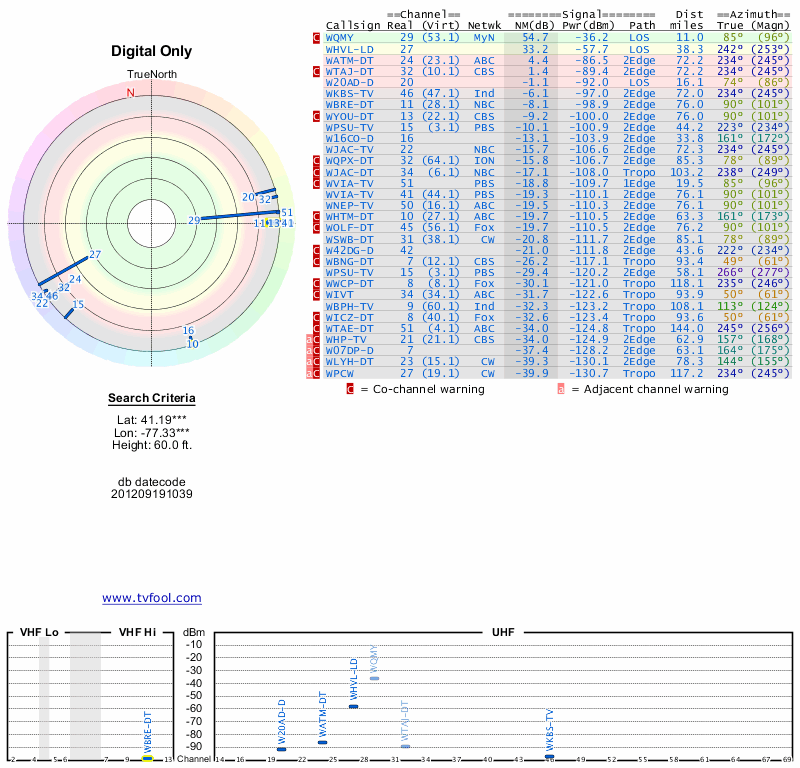This screenshot has width=800, height=768.
Task: Click the co-channel warning icon beside WYOU-DT
Action: pos(317,116)
